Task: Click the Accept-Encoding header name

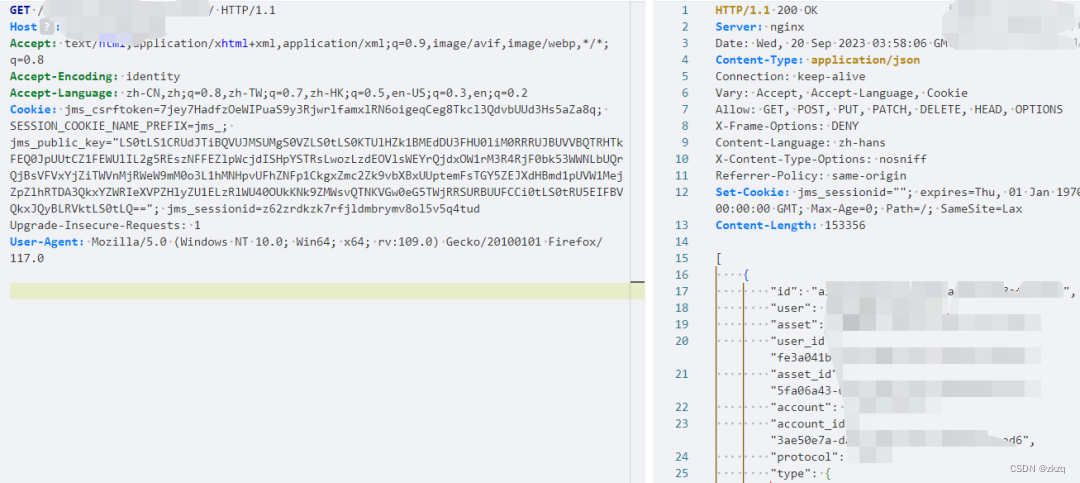Action: tap(64, 76)
